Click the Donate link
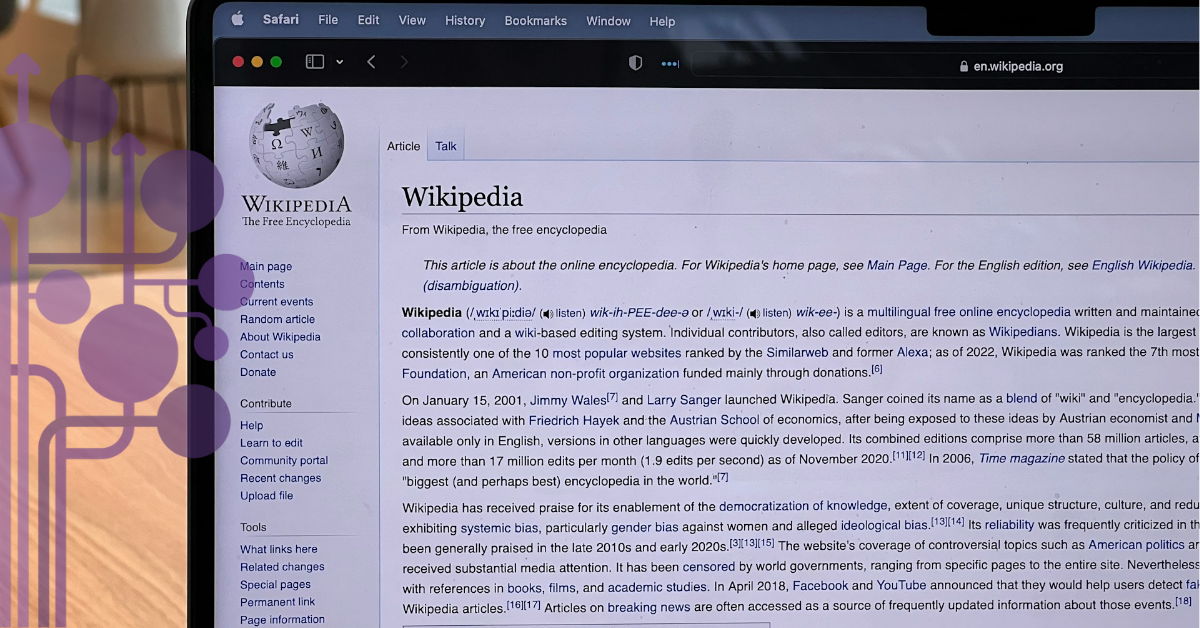The width and height of the screenshot is (1200, 628). point(258,372)
